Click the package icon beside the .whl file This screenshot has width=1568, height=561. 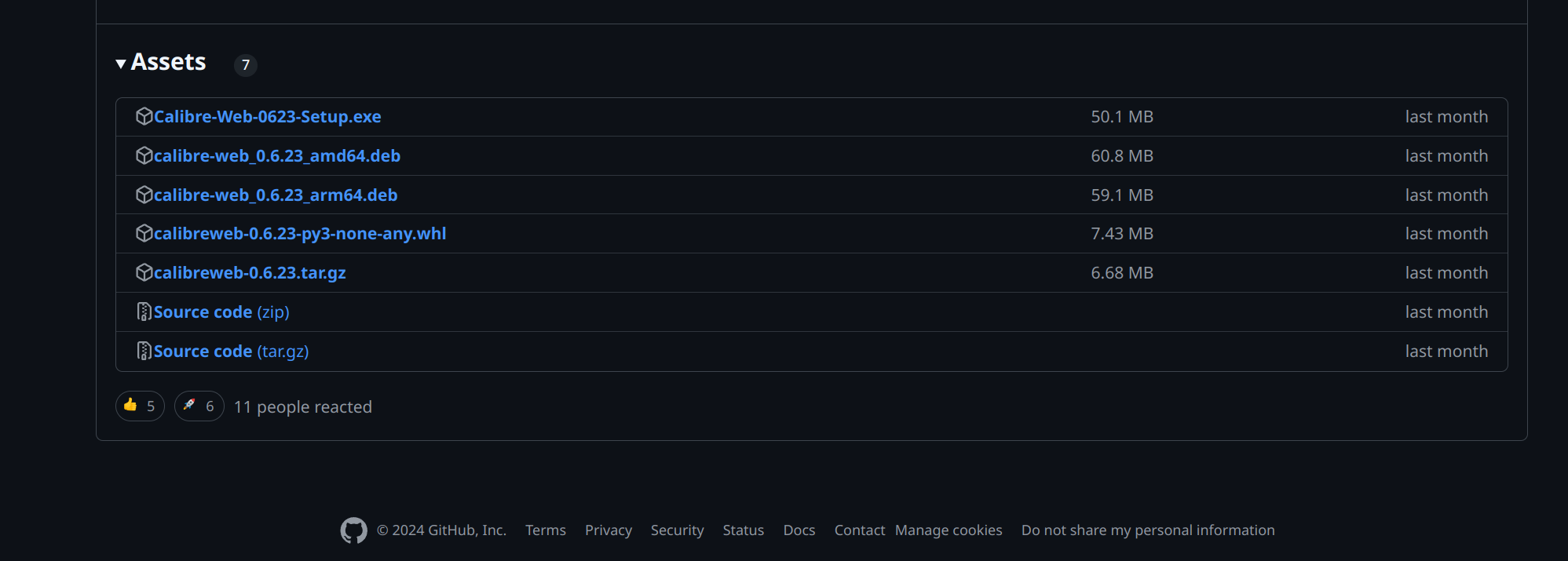[x=144, y=234]
